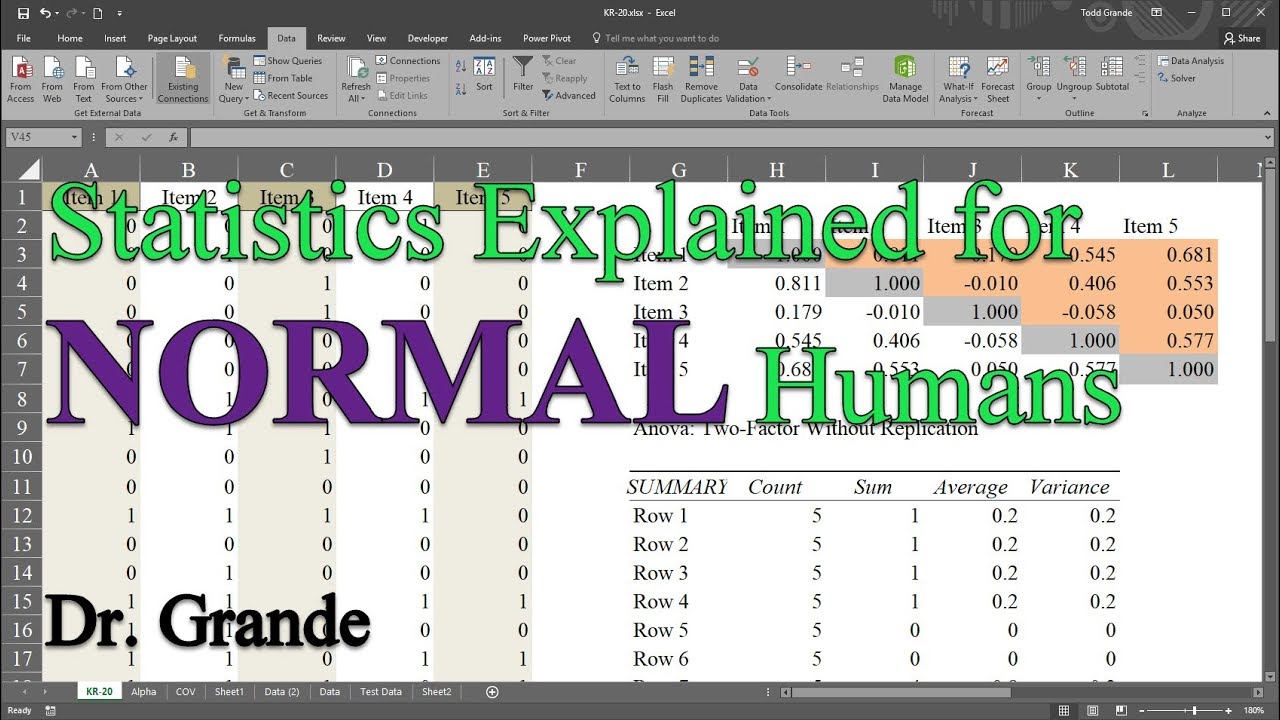Select the cell labeled "SUMMARY"
The image size is (1280, 720).
tap(677, 487)
